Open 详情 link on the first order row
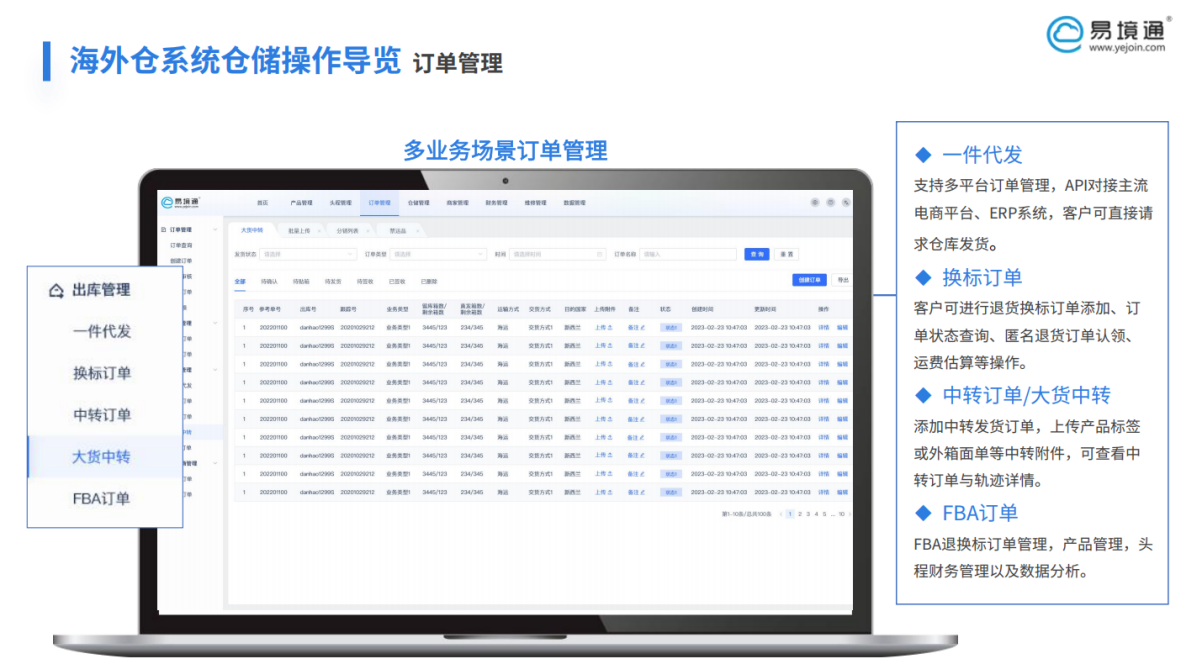Viewport: 1202px width, 664px height. [826, 326]
